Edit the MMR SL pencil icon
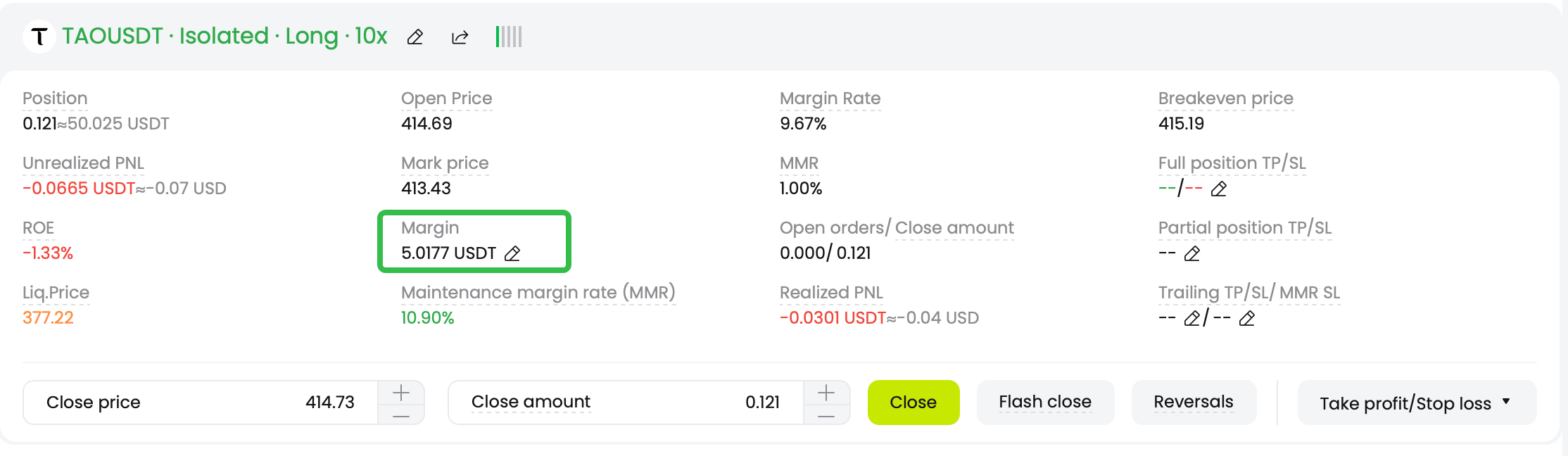 (x=1247, y=318)
